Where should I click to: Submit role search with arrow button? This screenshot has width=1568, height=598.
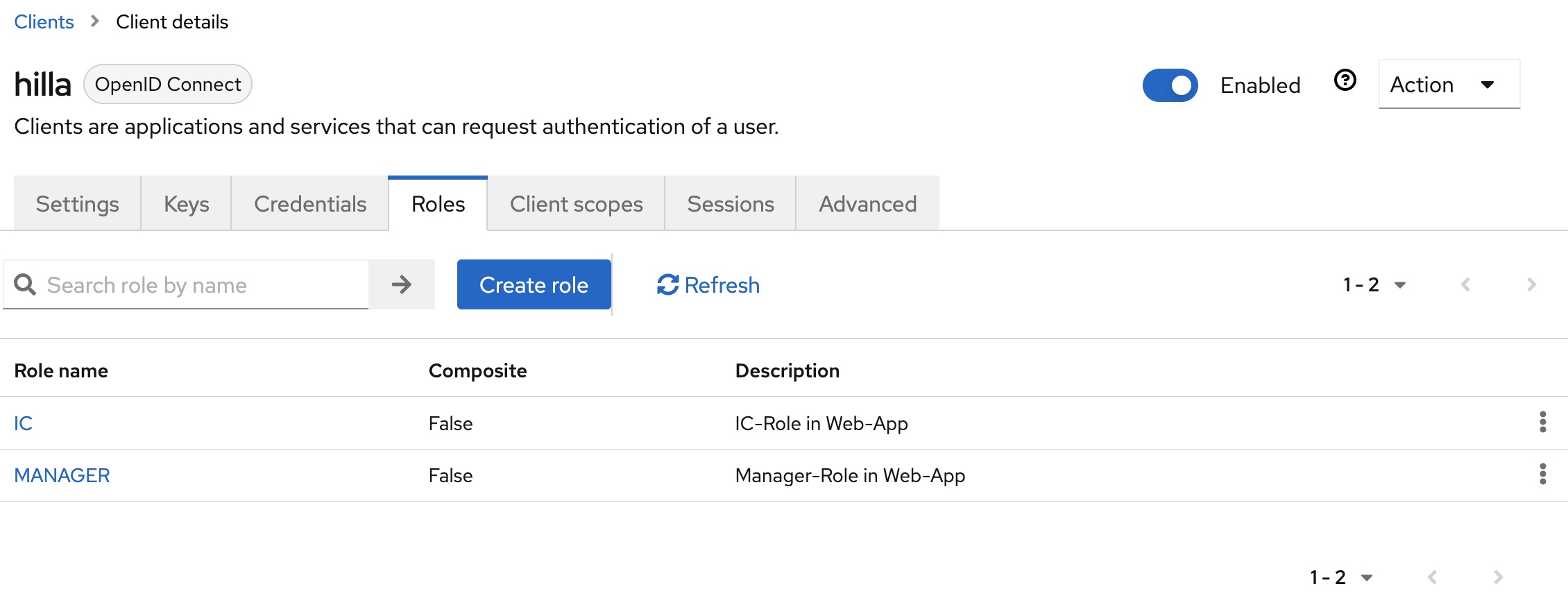[402, 284]
